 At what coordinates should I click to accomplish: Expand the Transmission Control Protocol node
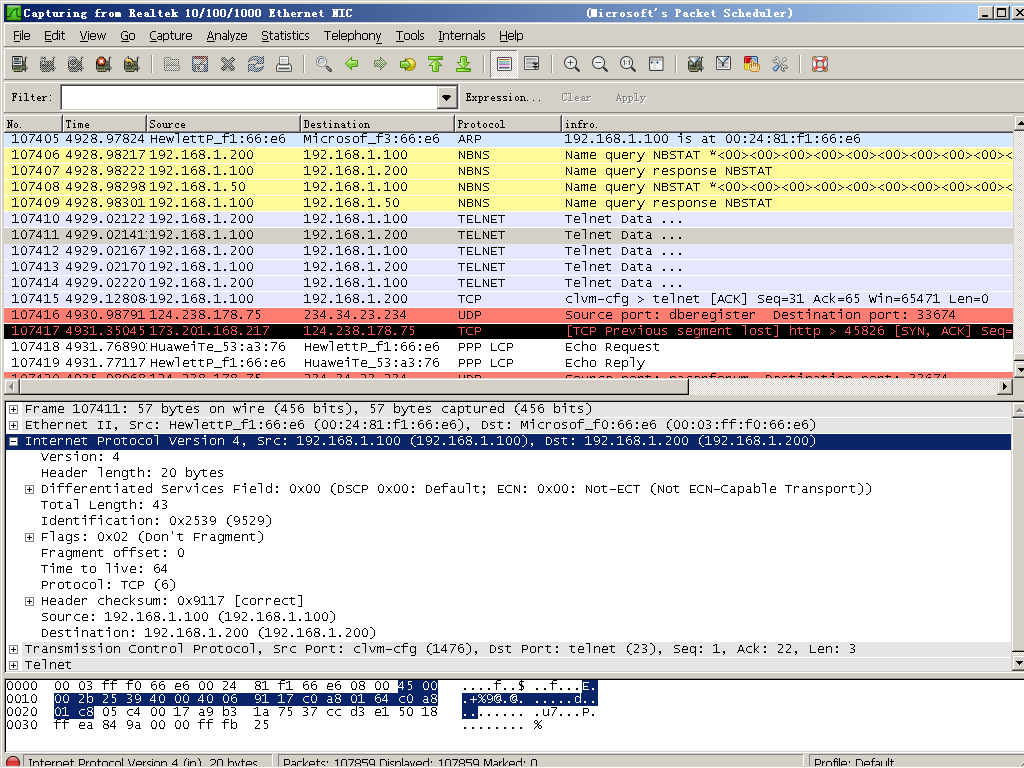coord(13,649)
